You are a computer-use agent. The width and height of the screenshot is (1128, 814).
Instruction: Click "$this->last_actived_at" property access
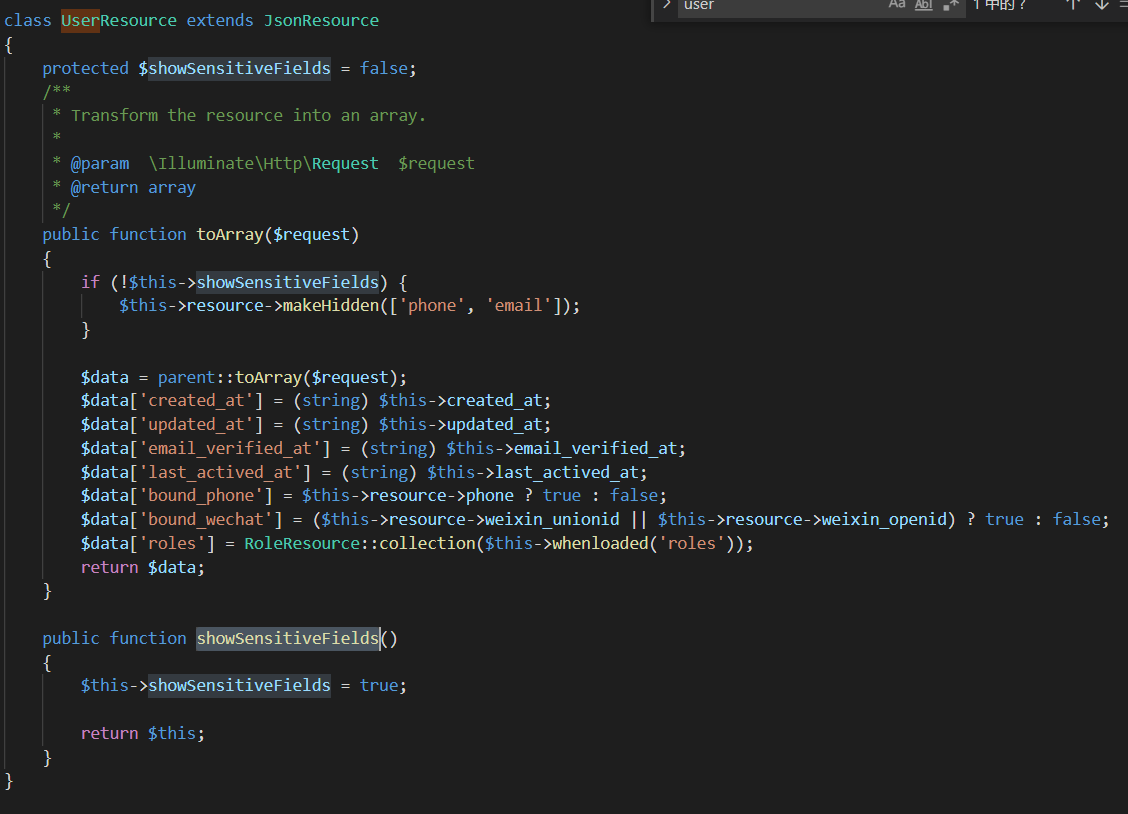533,472
